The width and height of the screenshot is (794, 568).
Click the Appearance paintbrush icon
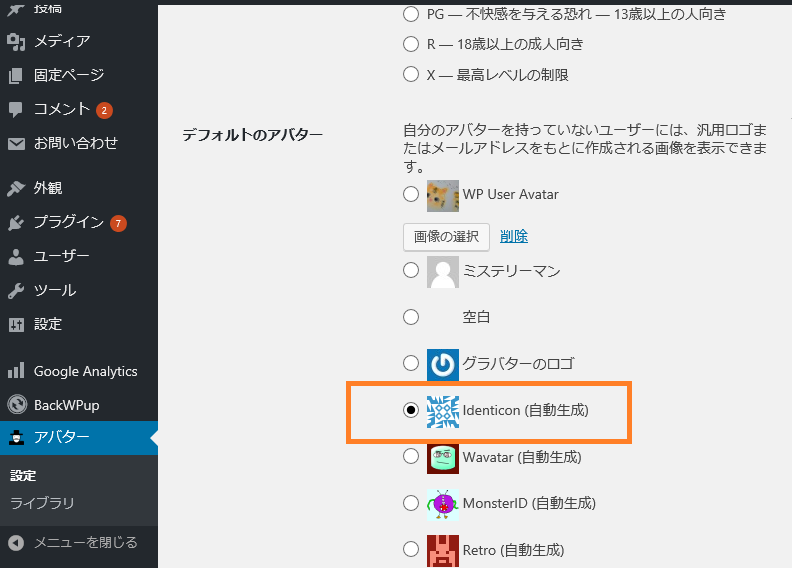click(x=16, y=188)
